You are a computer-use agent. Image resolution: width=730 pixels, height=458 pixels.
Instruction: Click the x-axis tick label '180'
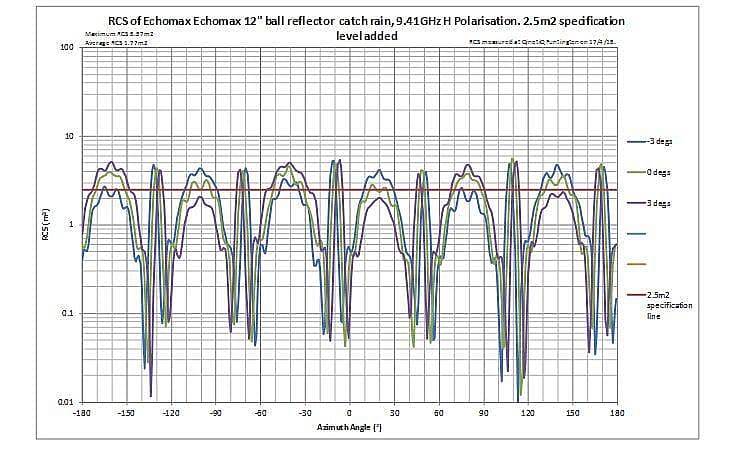pos(617,413)
